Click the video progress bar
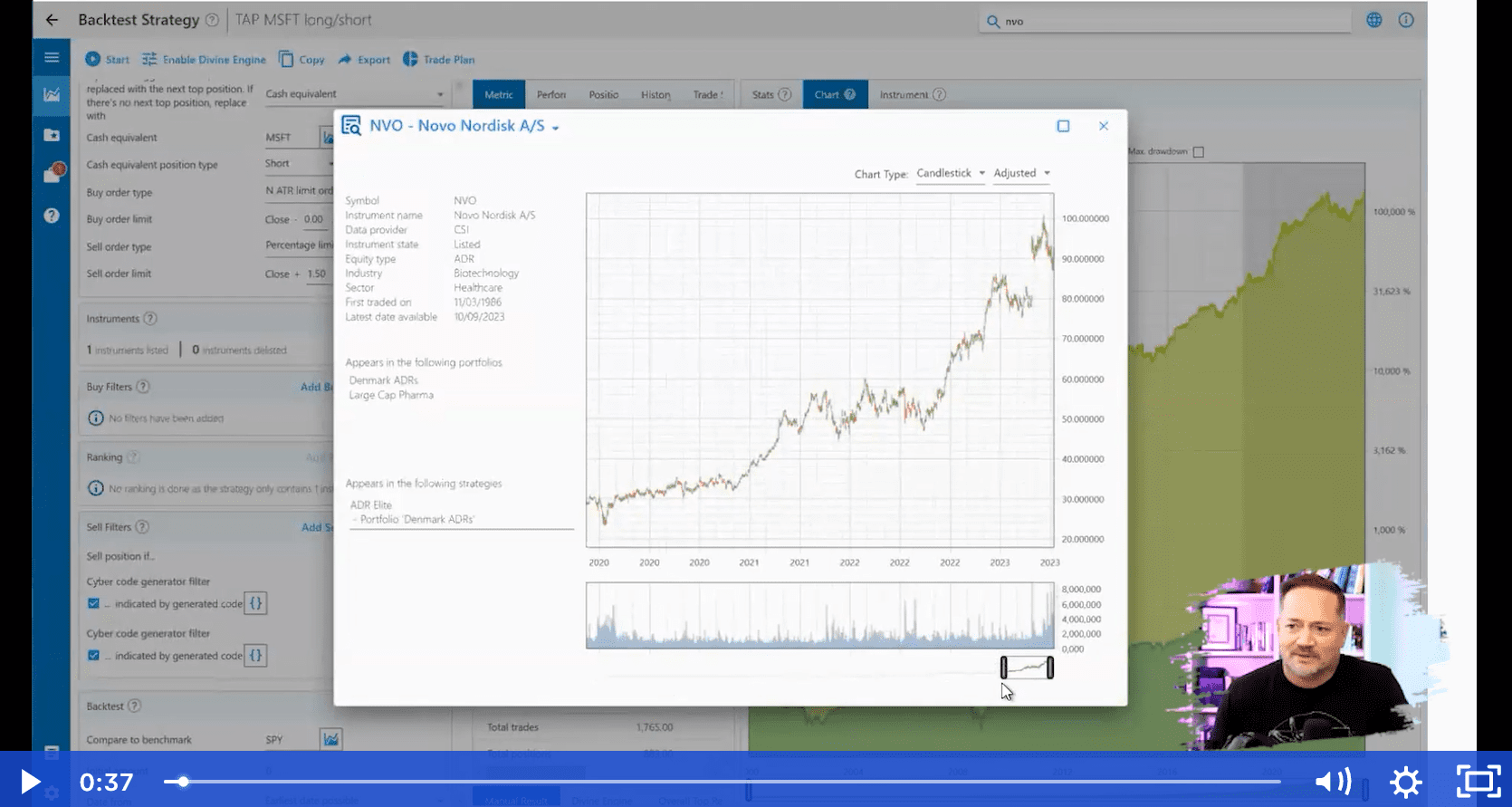1512x807 pixels. [722, 782]
